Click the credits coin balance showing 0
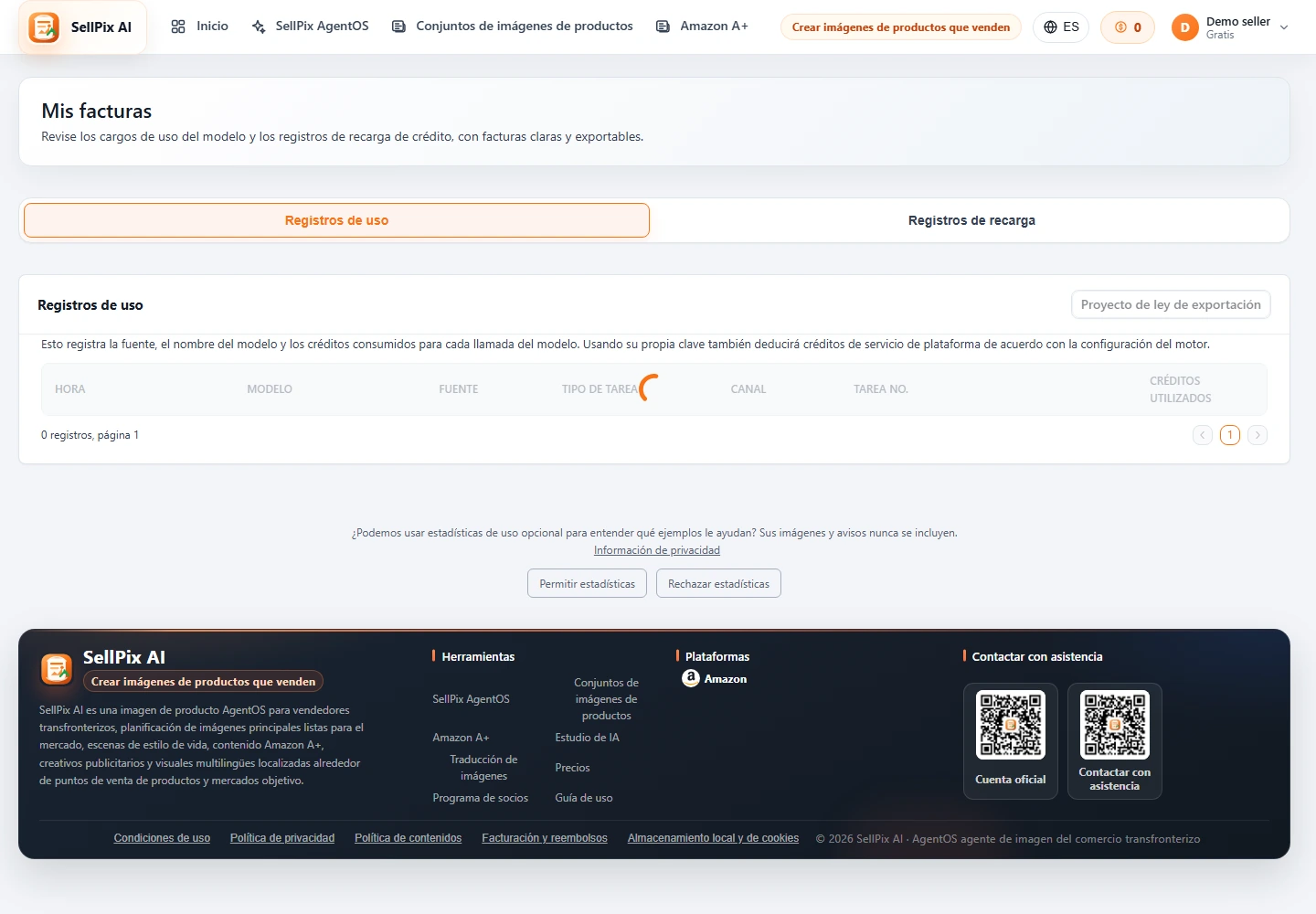 (x=1128, y=27)
